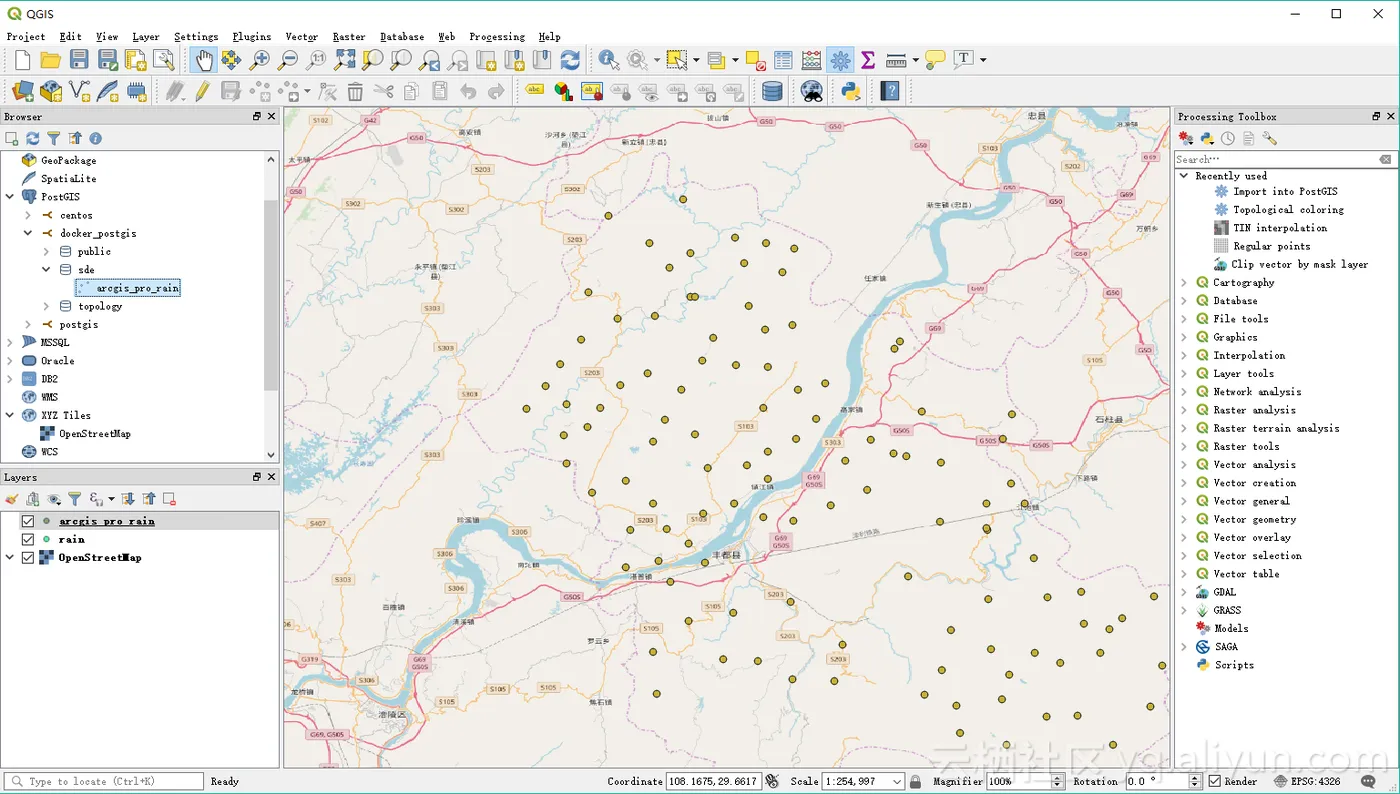1400x794 pixels.
Task: Expand the topology schema node
Action: click(47, 306)
